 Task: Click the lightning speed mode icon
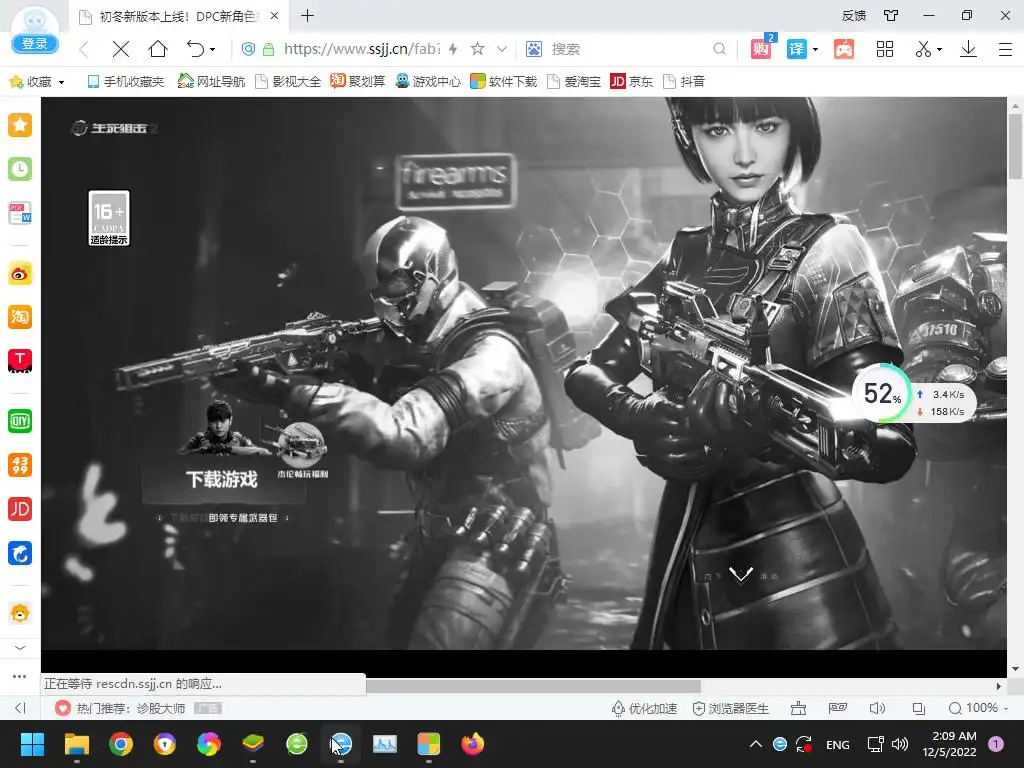(453, 49)
